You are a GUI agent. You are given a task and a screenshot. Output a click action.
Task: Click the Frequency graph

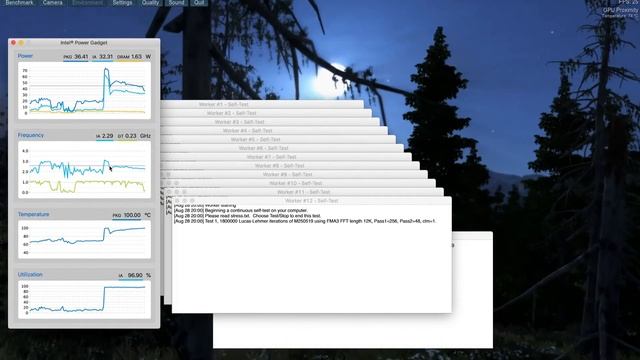click(x=84, y=169)
